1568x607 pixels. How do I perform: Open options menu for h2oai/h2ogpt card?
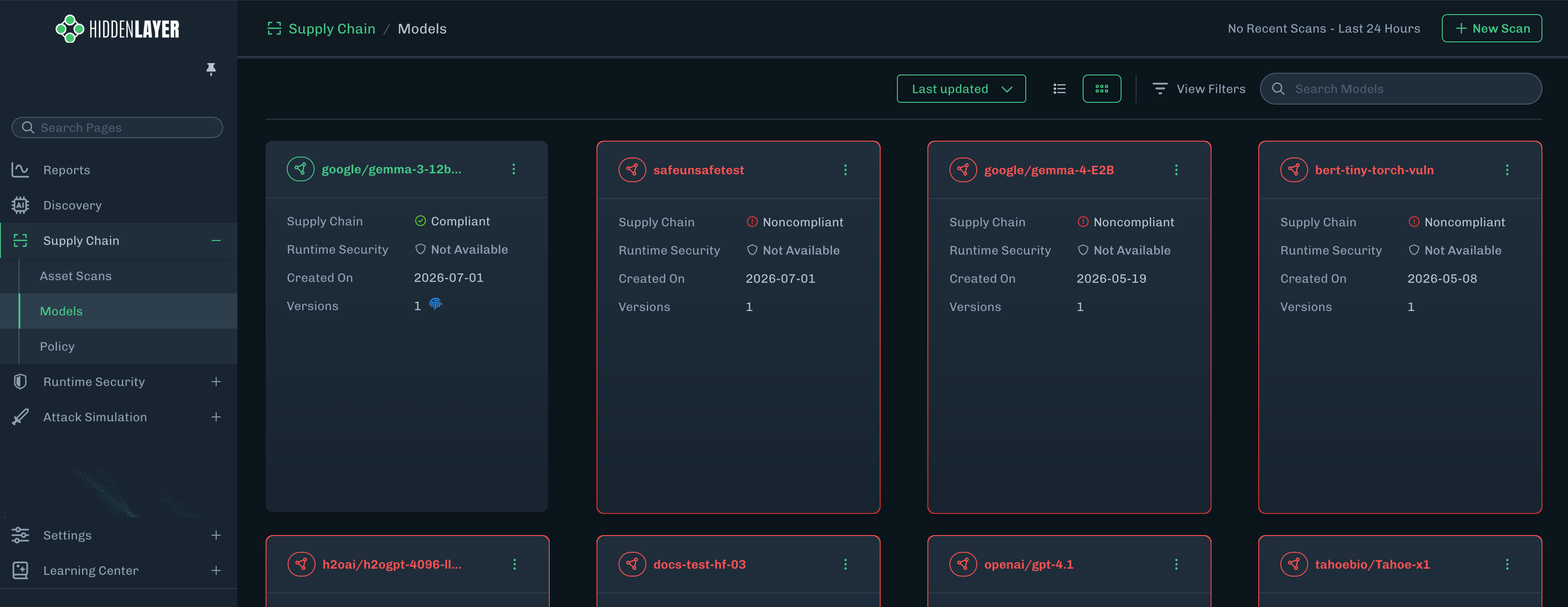(x=514, y=564)
